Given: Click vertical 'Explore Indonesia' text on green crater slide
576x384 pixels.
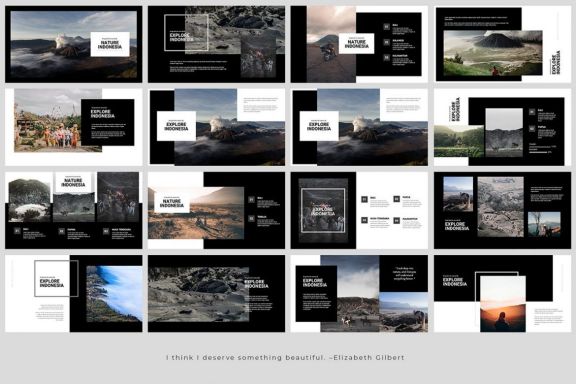Looking at the screenshot, I should pos(556,62).
